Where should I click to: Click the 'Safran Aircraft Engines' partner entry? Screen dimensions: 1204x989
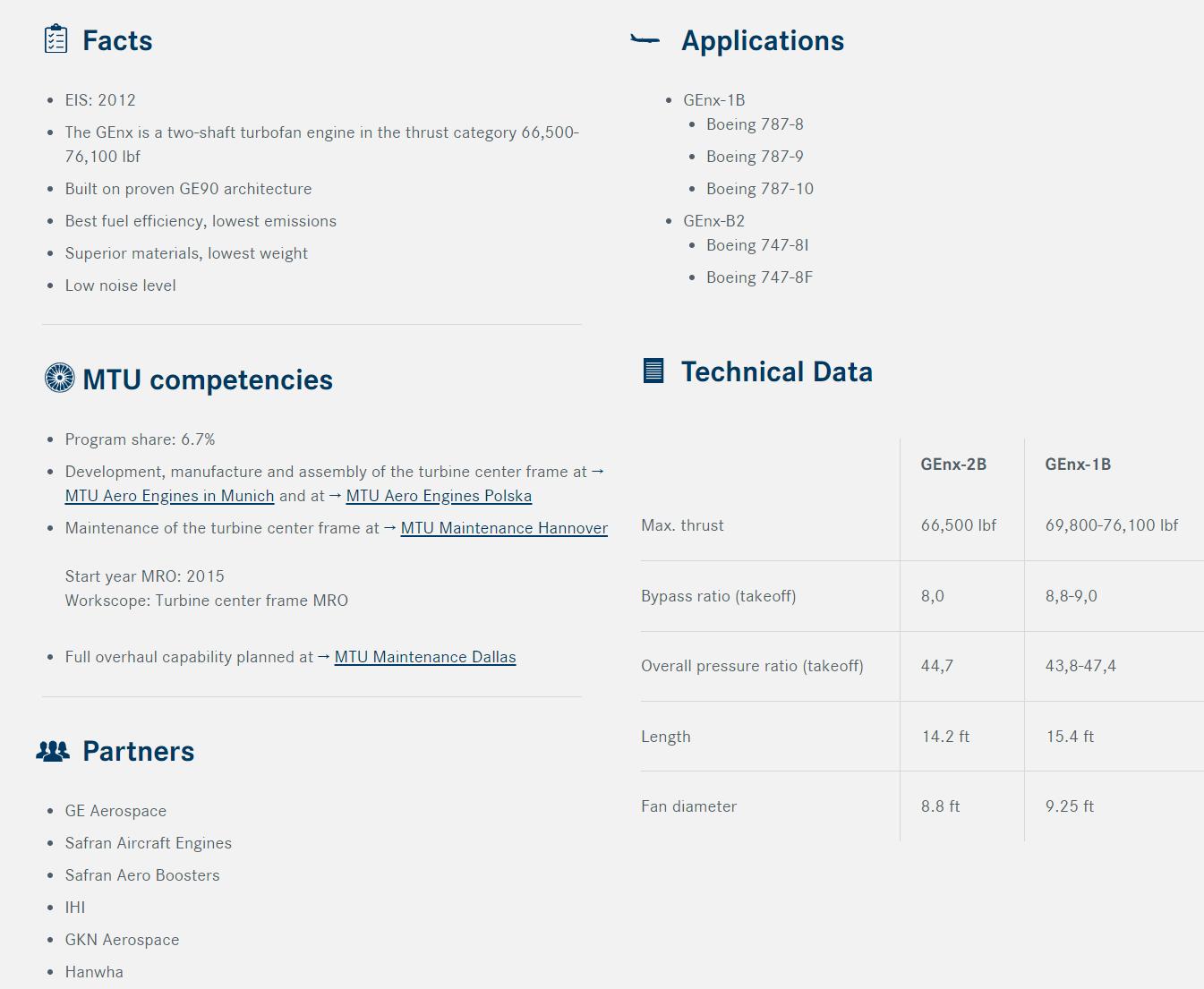tap(148, 843)
